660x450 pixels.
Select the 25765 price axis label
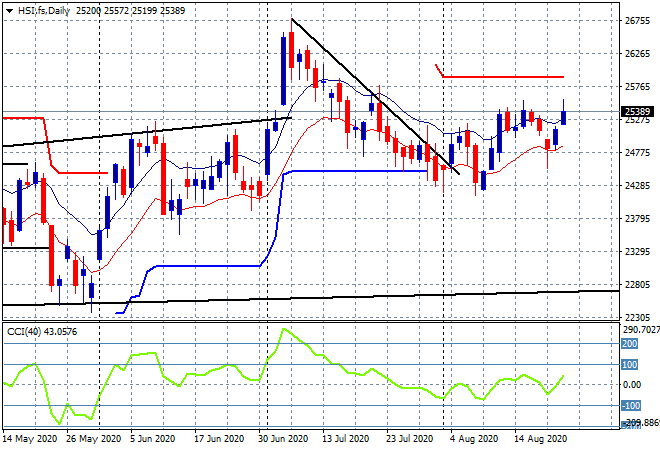637,87
